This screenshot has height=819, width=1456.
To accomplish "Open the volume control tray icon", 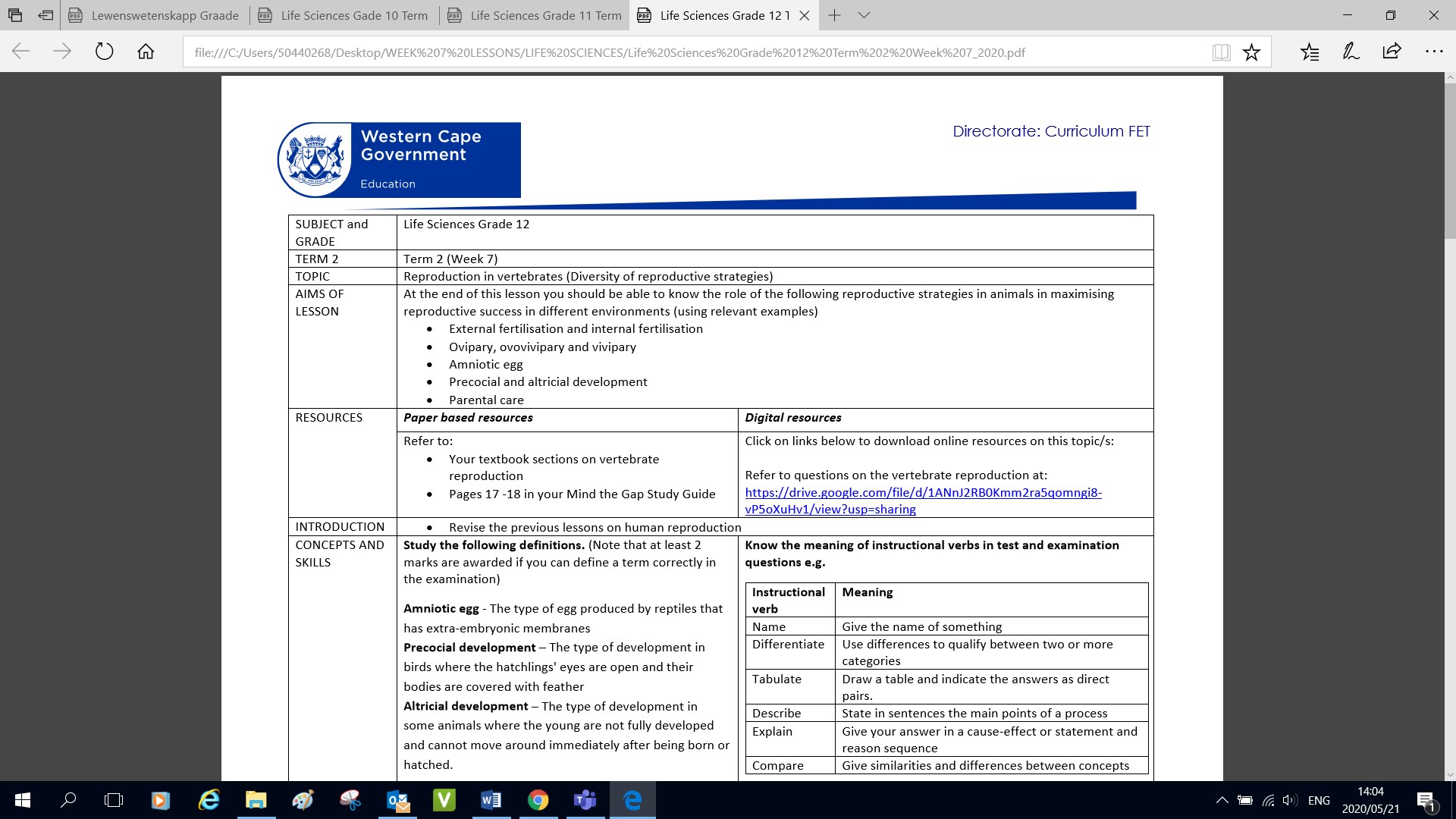I will tap(1290, 800).
